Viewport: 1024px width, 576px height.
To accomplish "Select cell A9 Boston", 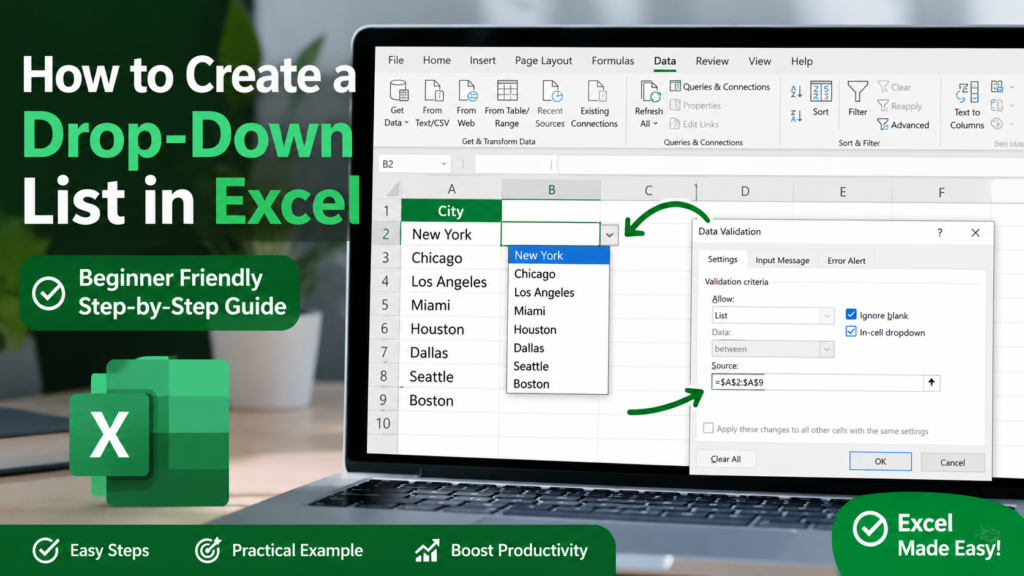I will point(448,400).
